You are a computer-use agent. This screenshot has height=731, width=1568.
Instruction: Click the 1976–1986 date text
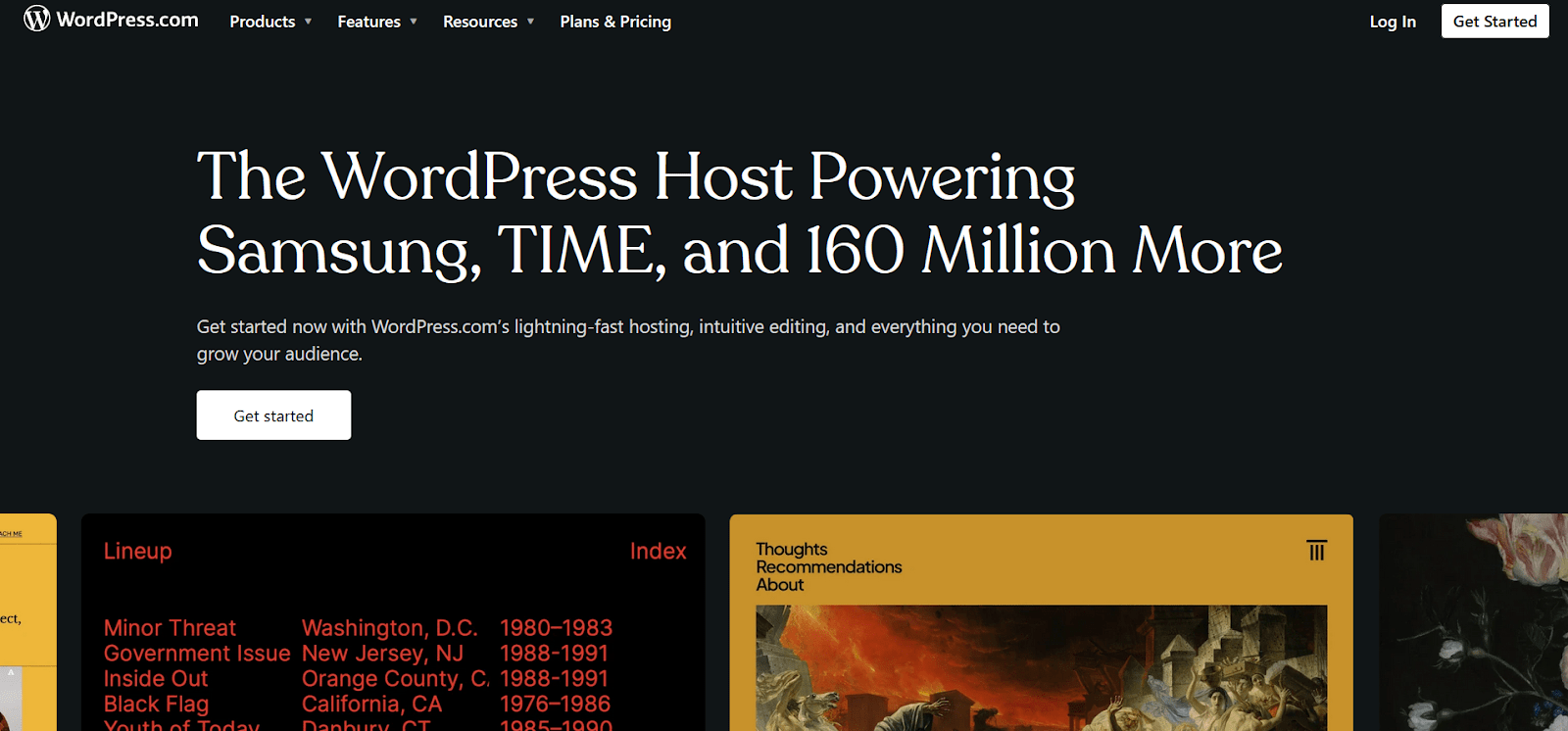[x=555, y=705]
